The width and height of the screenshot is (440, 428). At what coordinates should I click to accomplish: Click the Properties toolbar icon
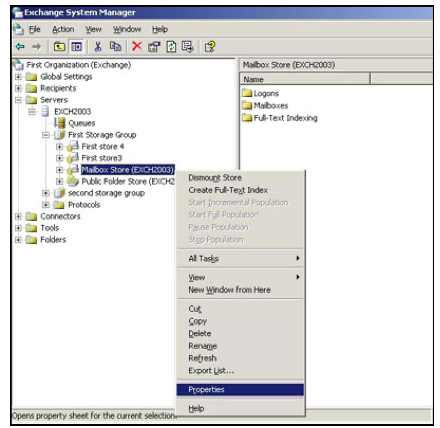click(154, 47)
